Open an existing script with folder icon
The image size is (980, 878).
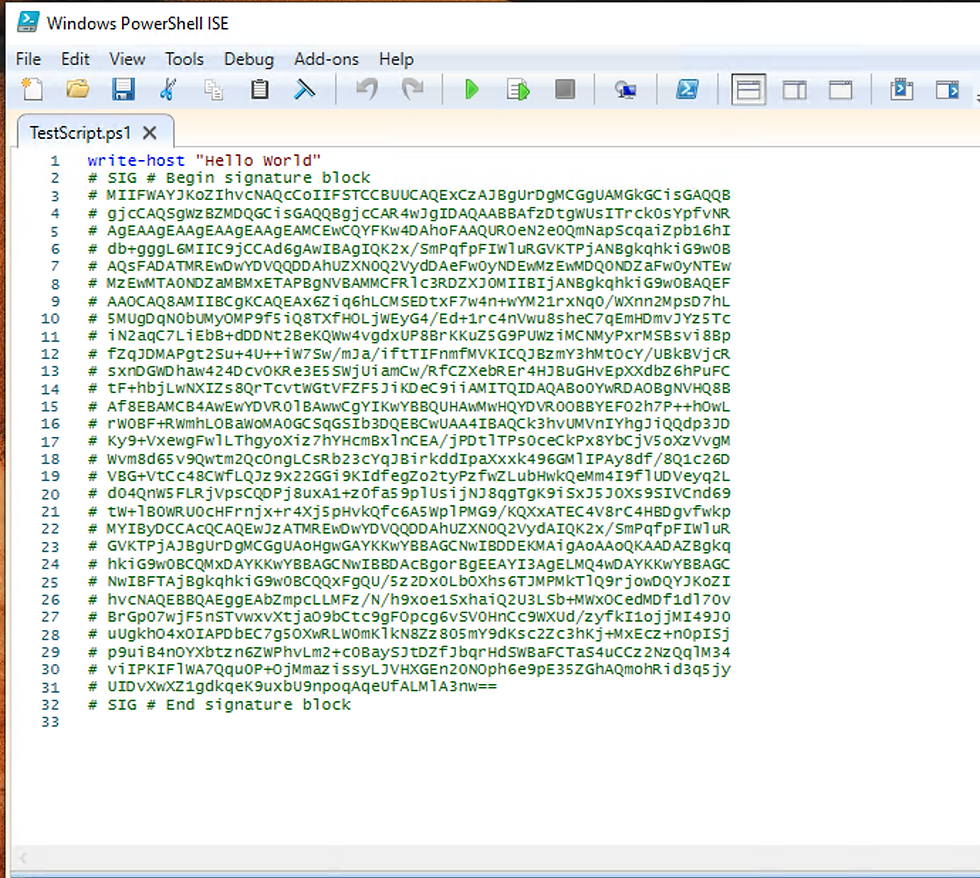[x=78, y=89]
